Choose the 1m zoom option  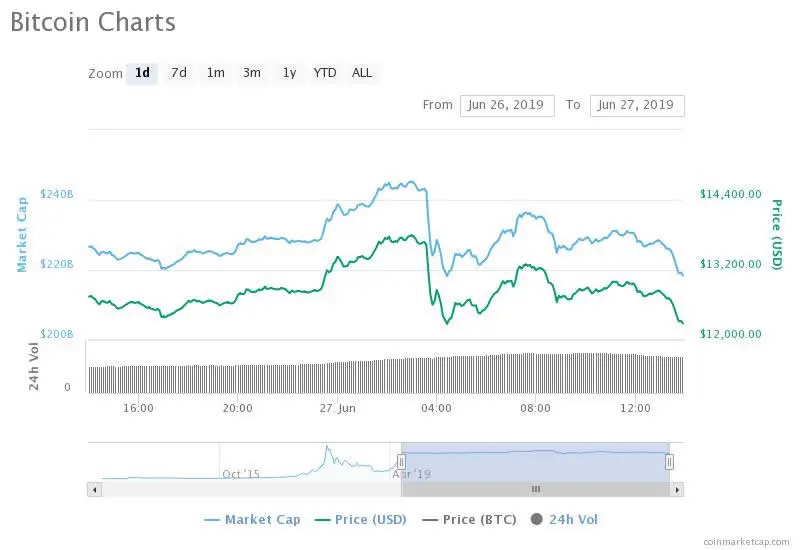pyautogui.click(x=216, y=73)
